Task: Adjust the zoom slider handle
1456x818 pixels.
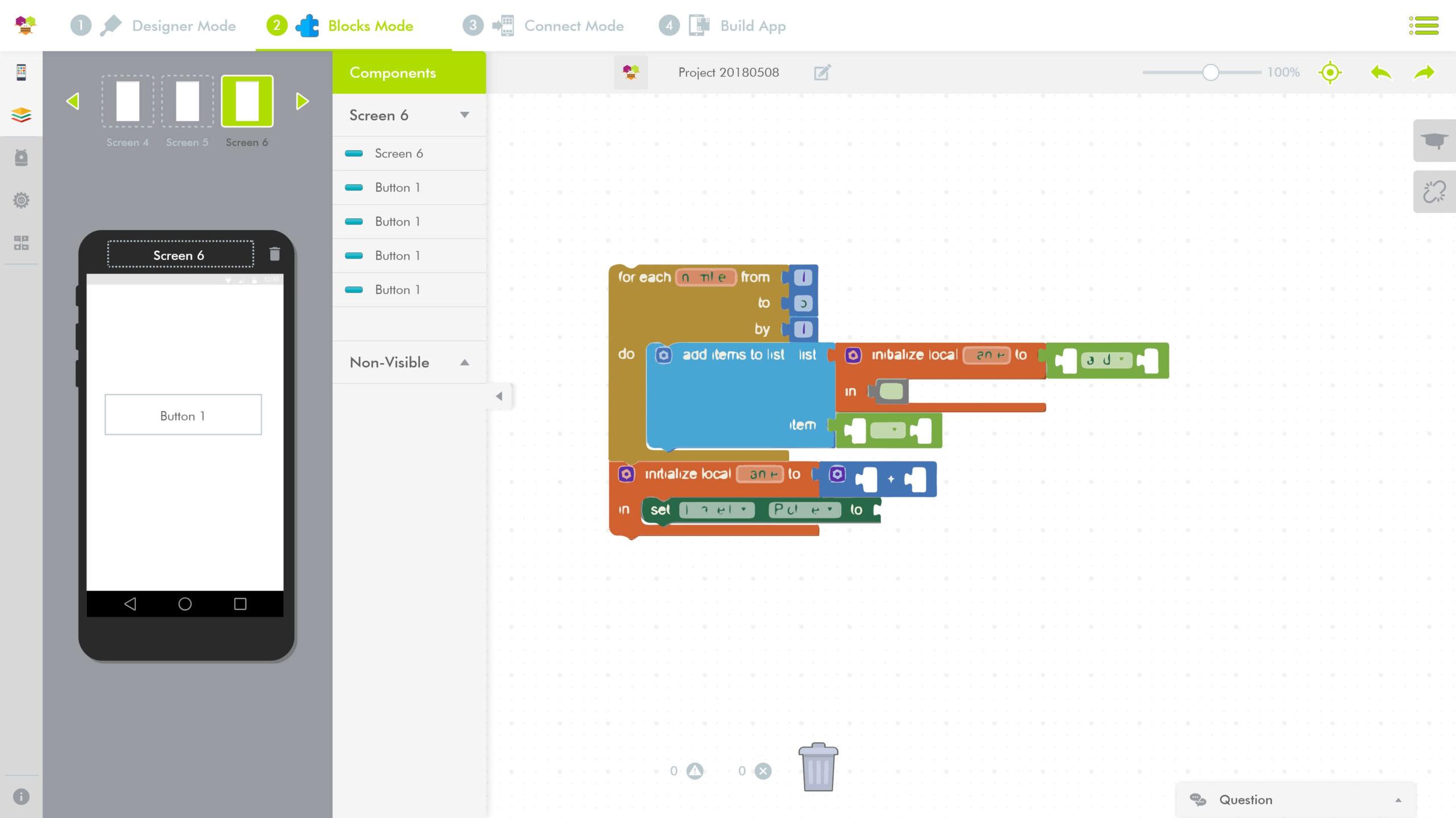Action: pyautogui.click(x=1210, y=73)
